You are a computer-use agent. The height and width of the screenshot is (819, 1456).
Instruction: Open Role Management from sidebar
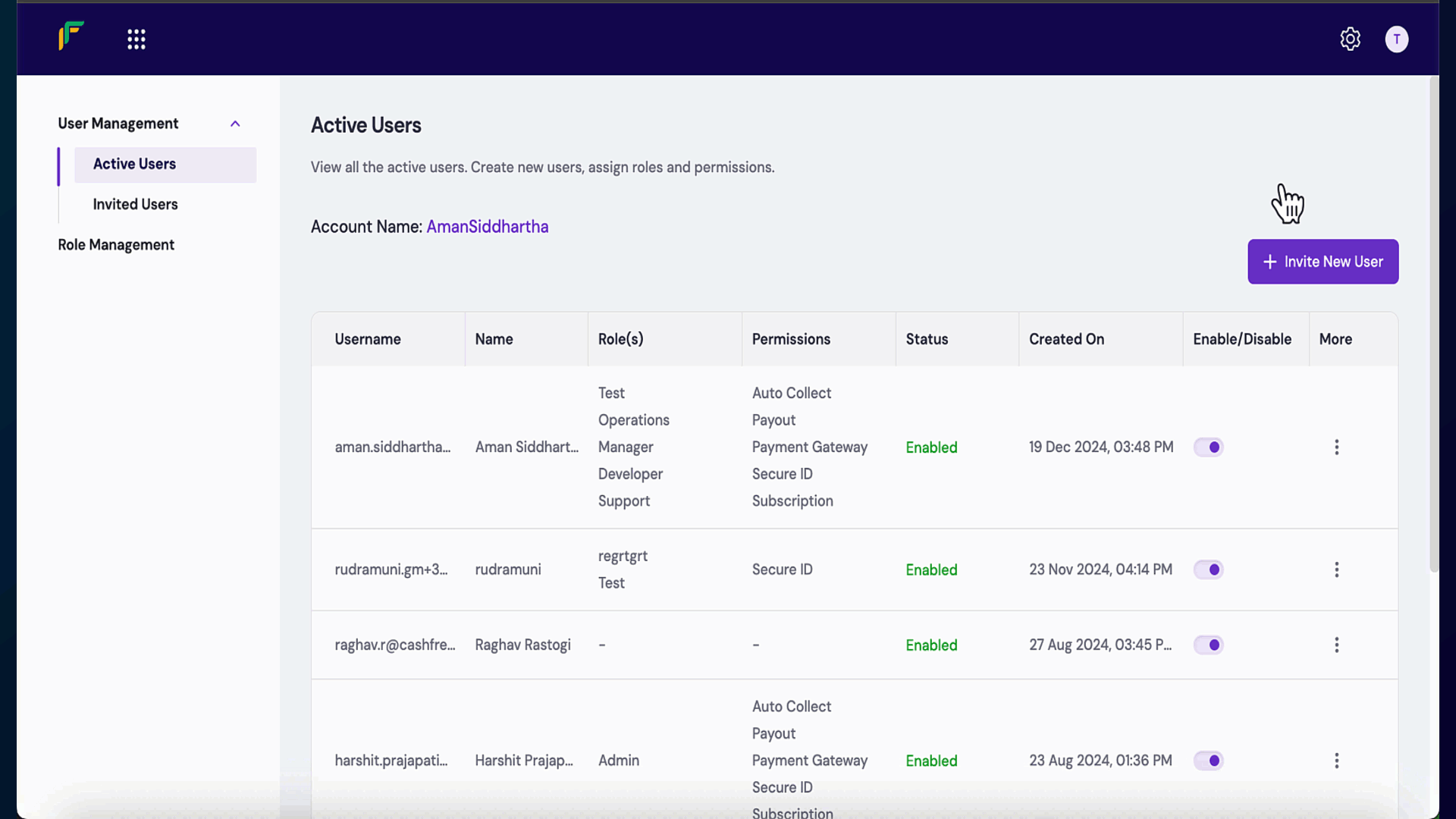[116, 245]
